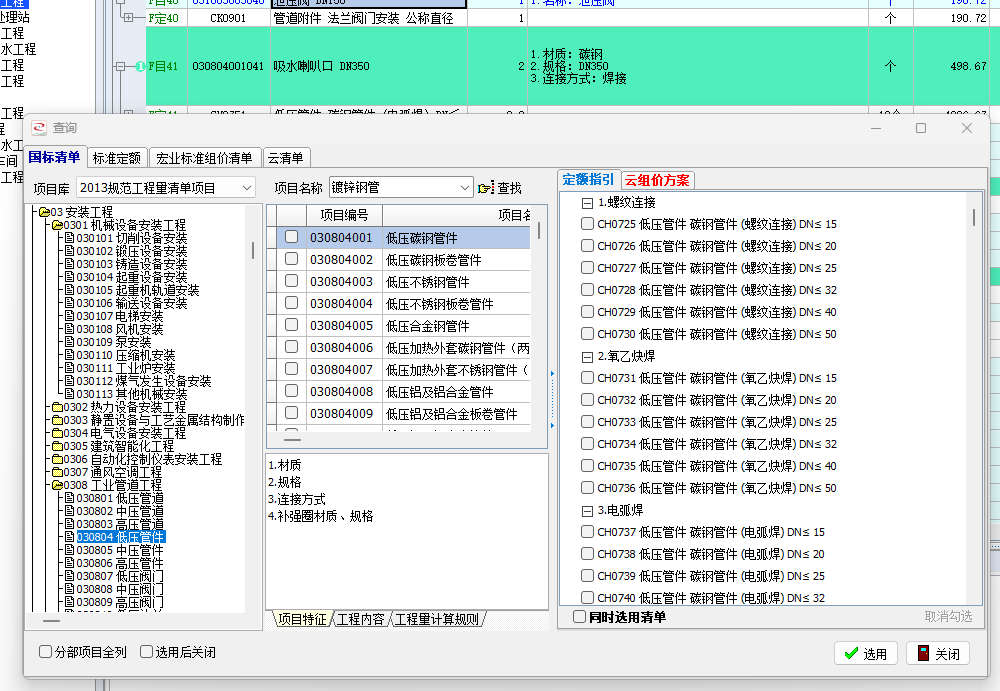Switch to the 标准定额 tab
This screenshot has height=691, width=1000.
[x=117, y=158]
